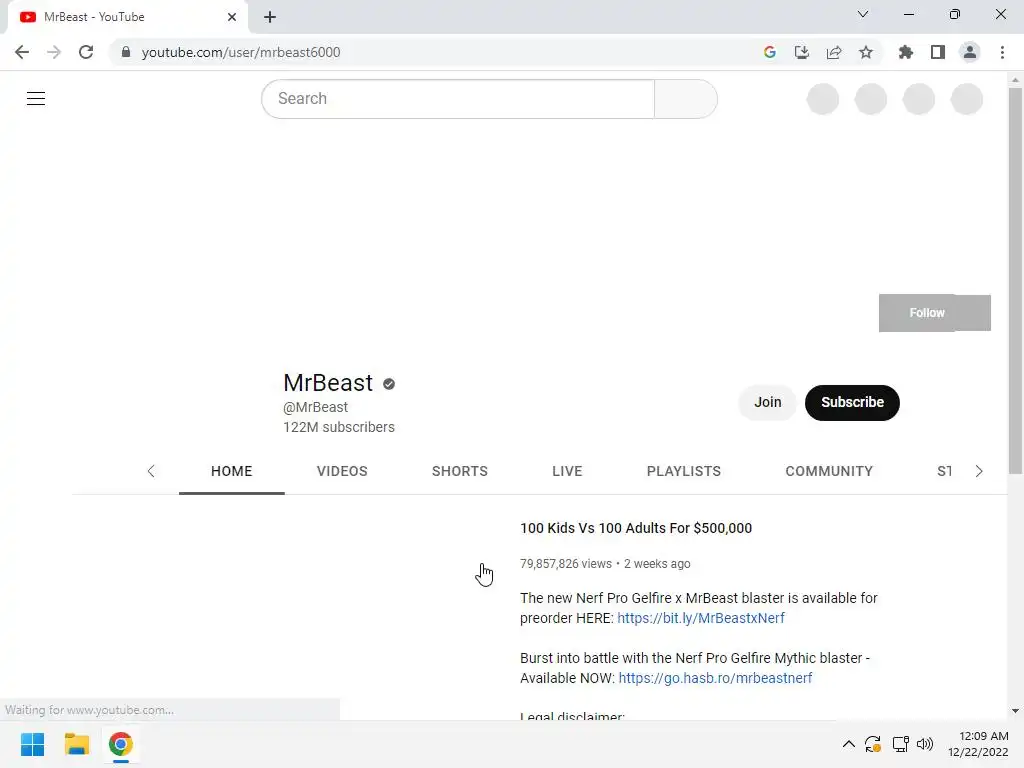1024x768 pixels.
Task: Click the 79,857,826 views text
Action: pyautogui.click(x=566, y=564)
